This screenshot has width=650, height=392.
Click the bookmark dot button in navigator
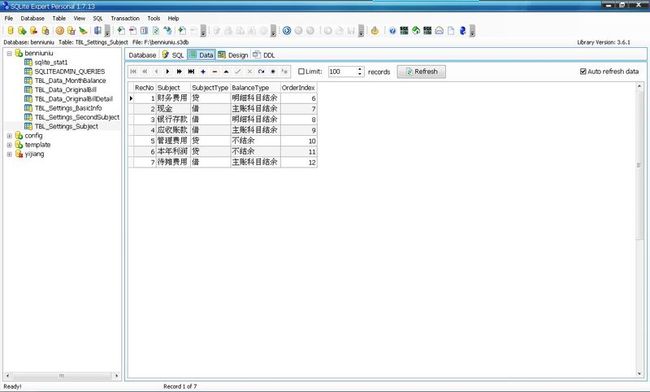click(x=273, y=72)
